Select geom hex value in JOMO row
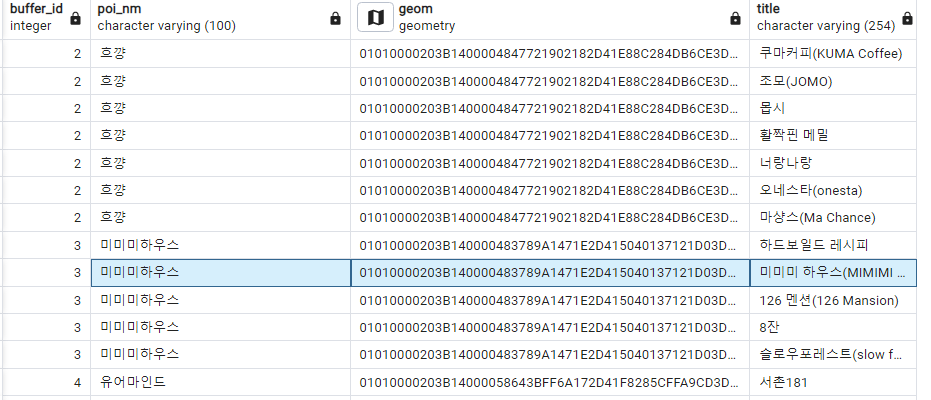 point(549,81)
